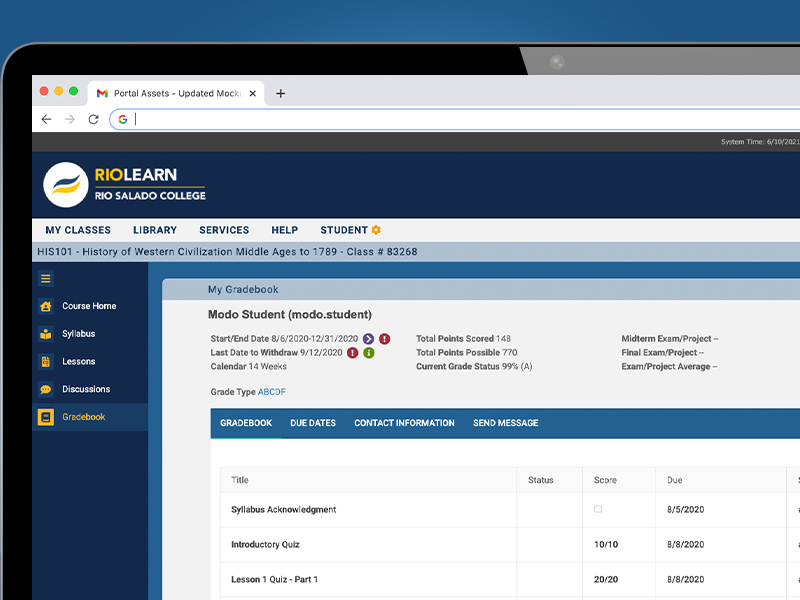Click Current Grade Status 99% (A)

(474, 366)
